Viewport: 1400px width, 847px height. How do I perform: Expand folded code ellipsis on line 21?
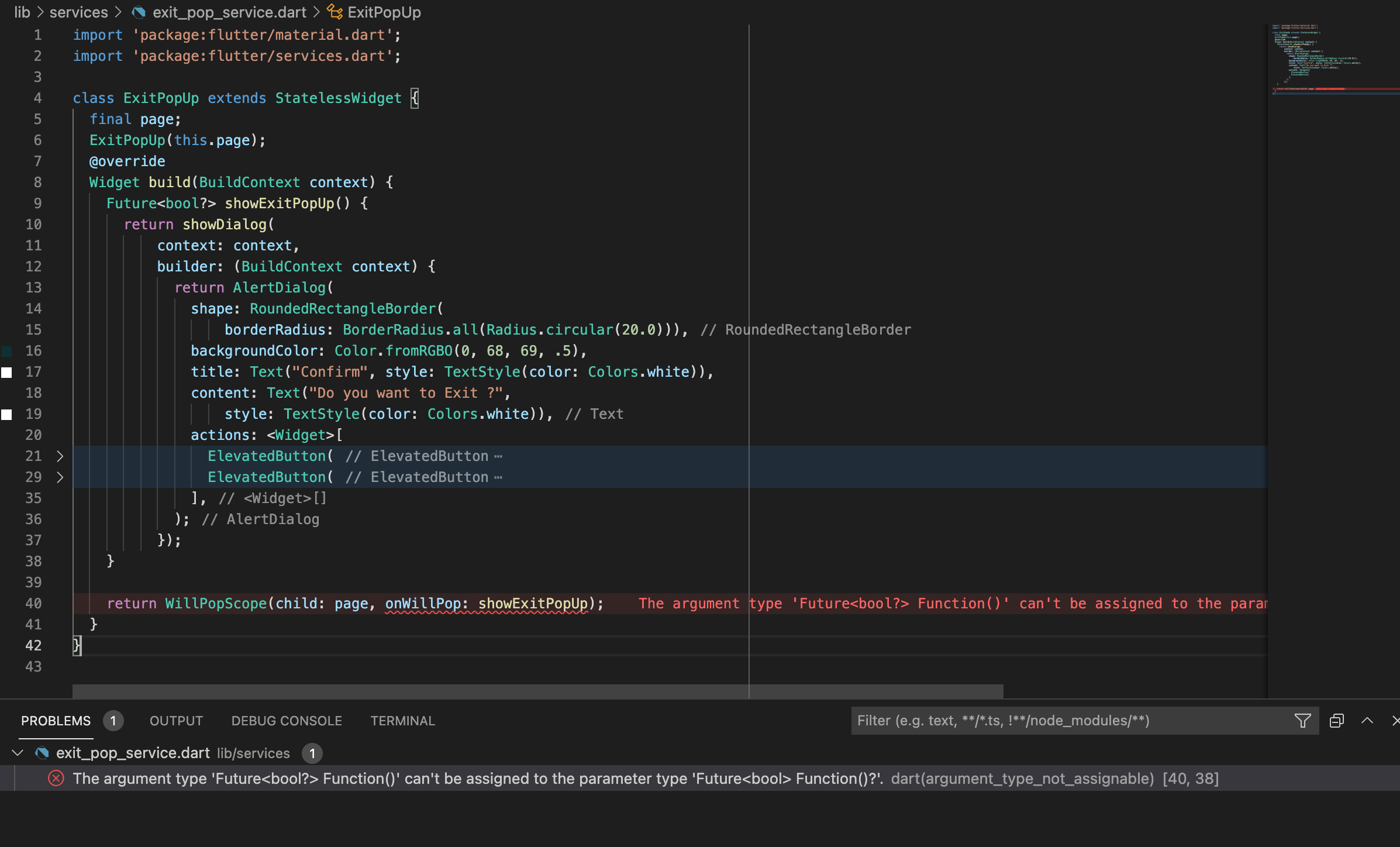(498, 456)
